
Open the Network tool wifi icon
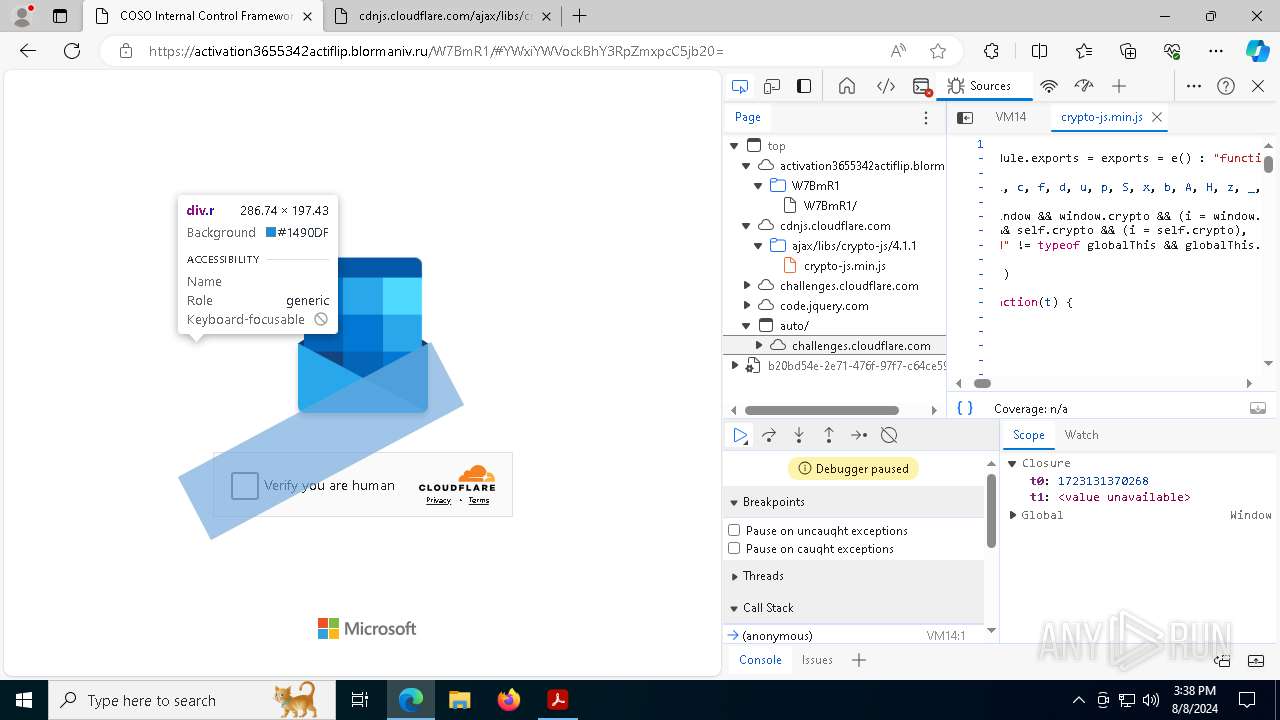[x=1049, y=86]
